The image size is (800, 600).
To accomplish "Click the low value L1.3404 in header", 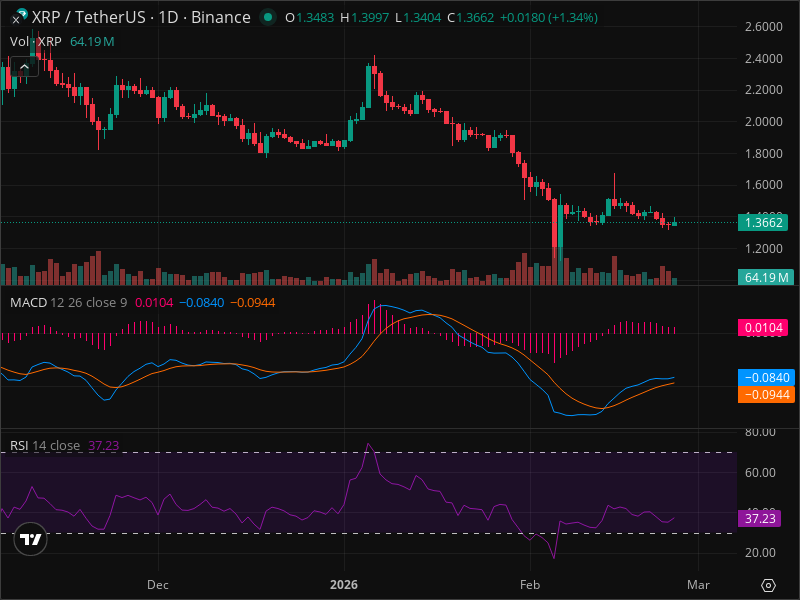I will click(x=418, y=18).
